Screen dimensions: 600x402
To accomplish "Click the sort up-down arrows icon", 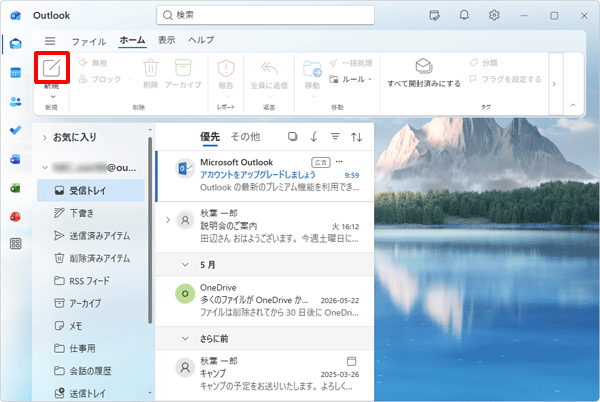I will pyautogui.click(x=357, y=137).
